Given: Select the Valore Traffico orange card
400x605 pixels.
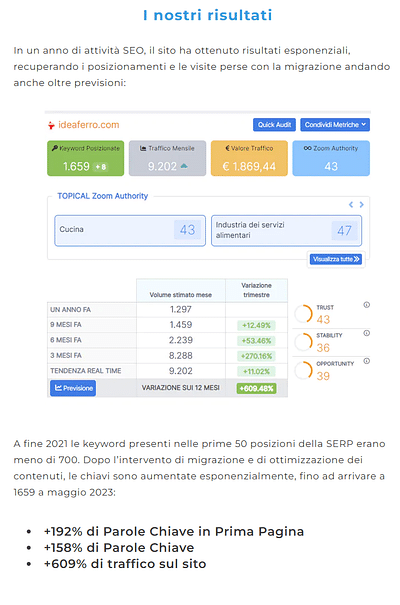Looking at the screenshot, I should click(x=249, y=158).
